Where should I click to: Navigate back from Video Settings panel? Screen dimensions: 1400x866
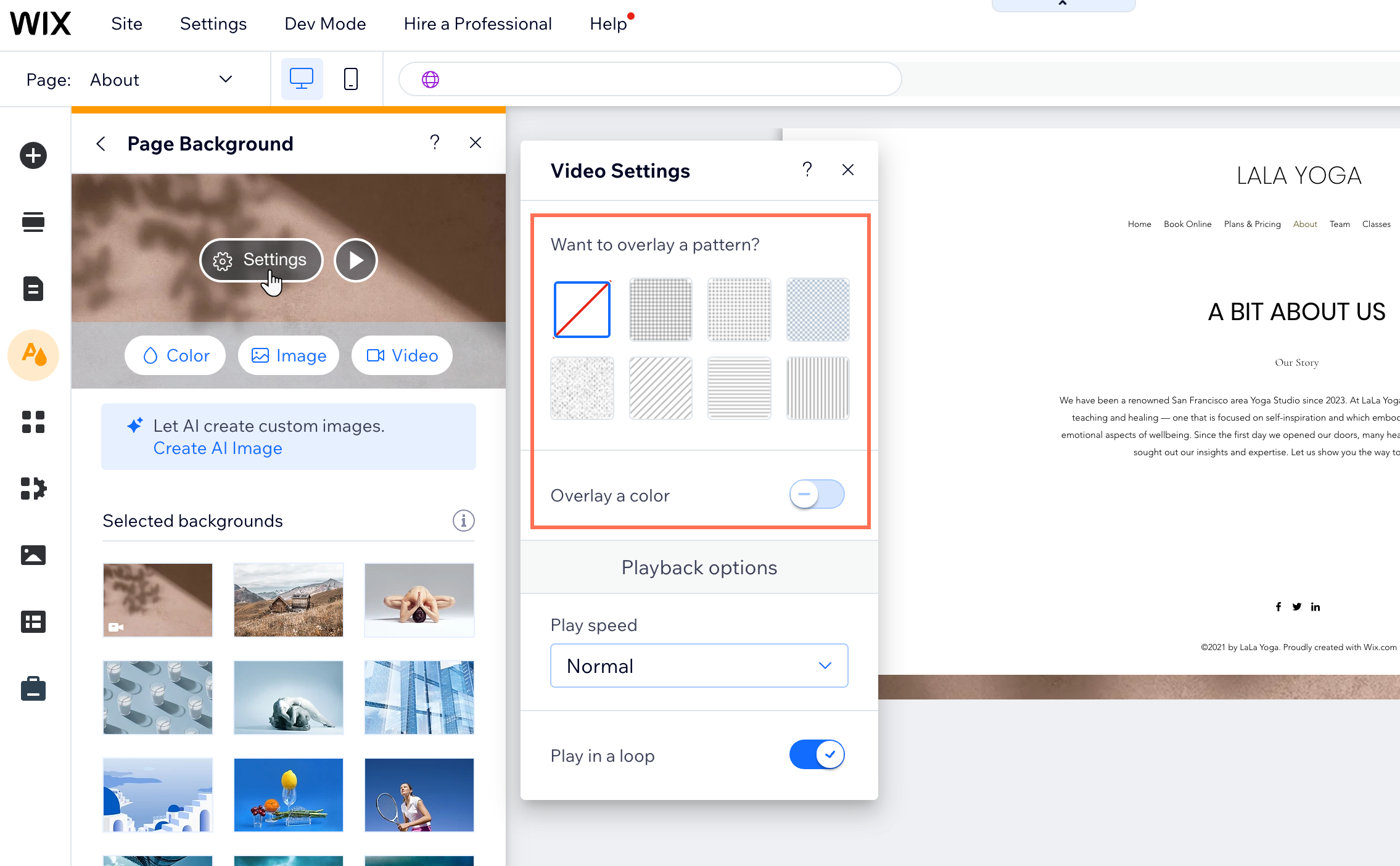pos(848,170)
